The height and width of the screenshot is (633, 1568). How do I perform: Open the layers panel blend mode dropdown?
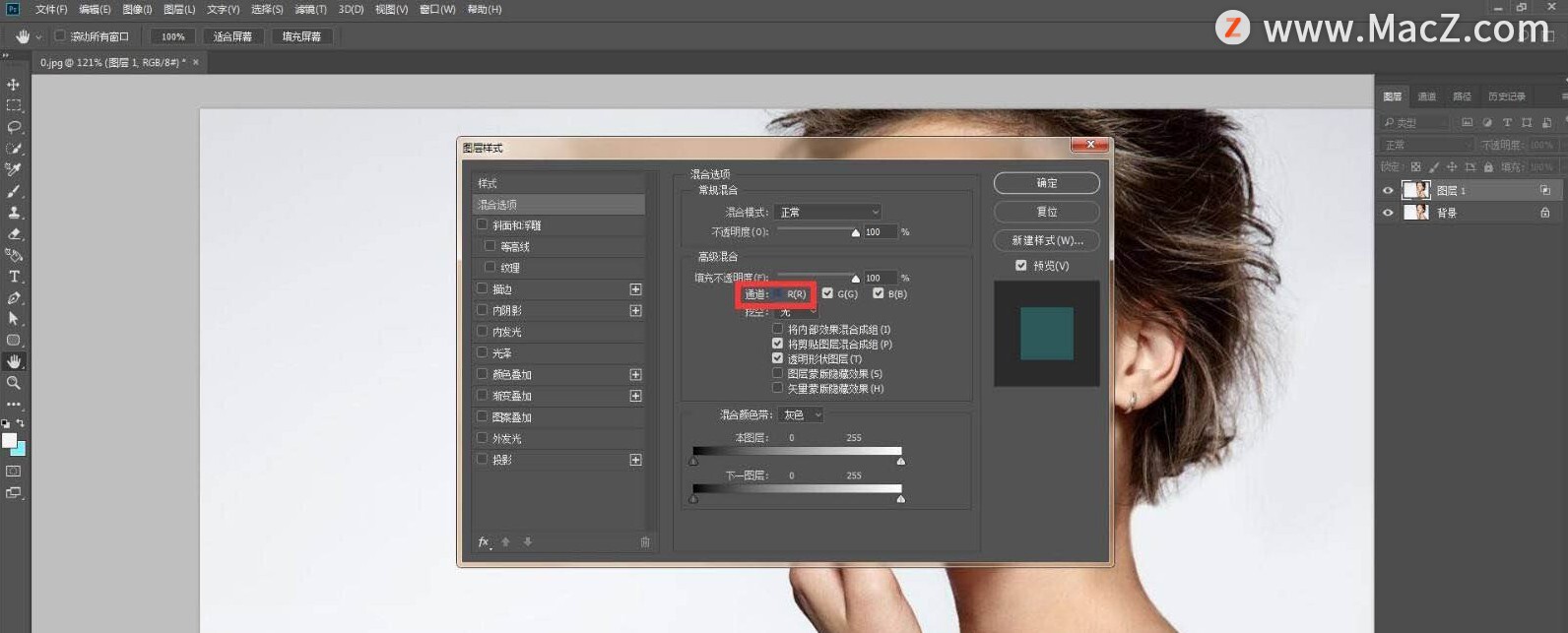tap(1427, 145)
